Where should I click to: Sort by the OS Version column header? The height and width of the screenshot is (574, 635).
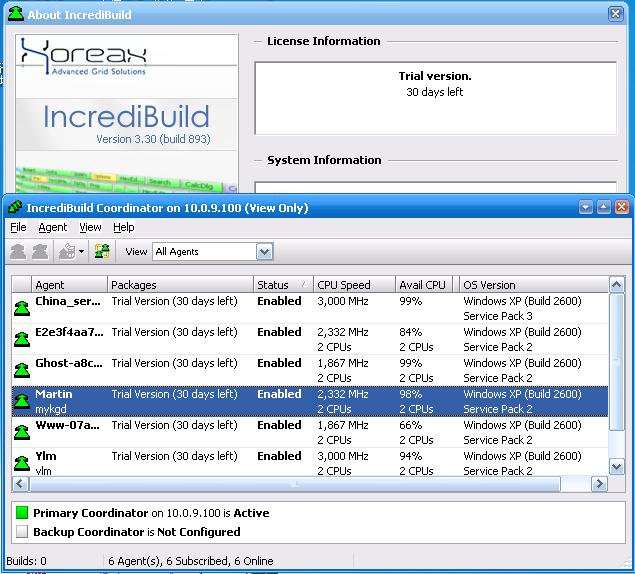click(534, 285)
